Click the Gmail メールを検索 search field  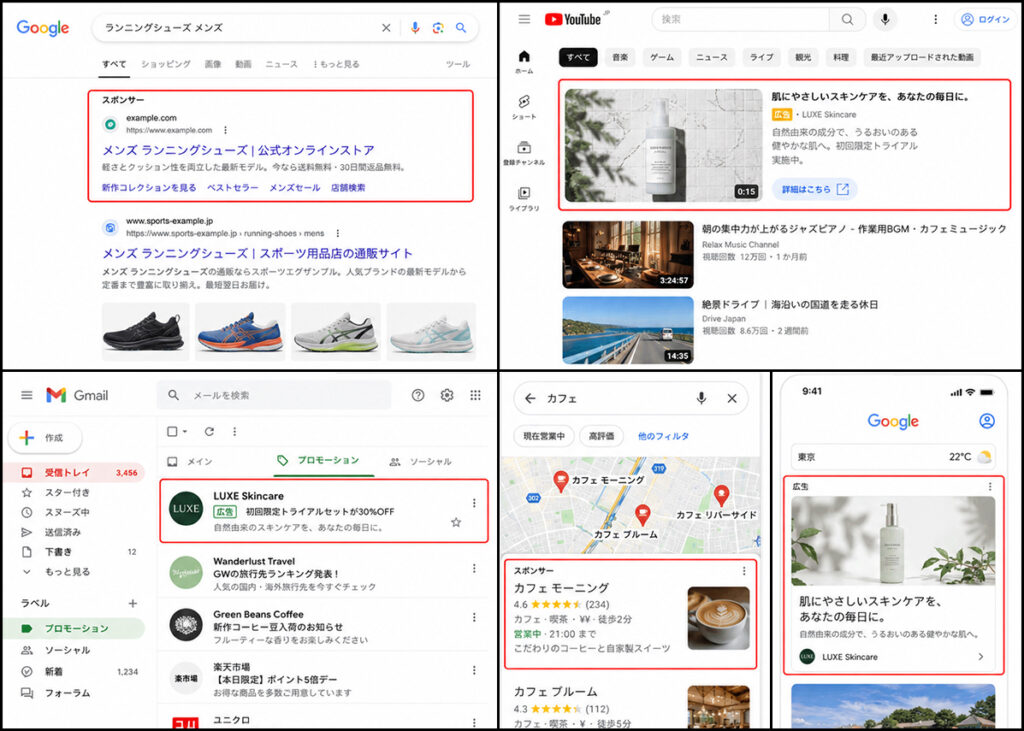274,395
